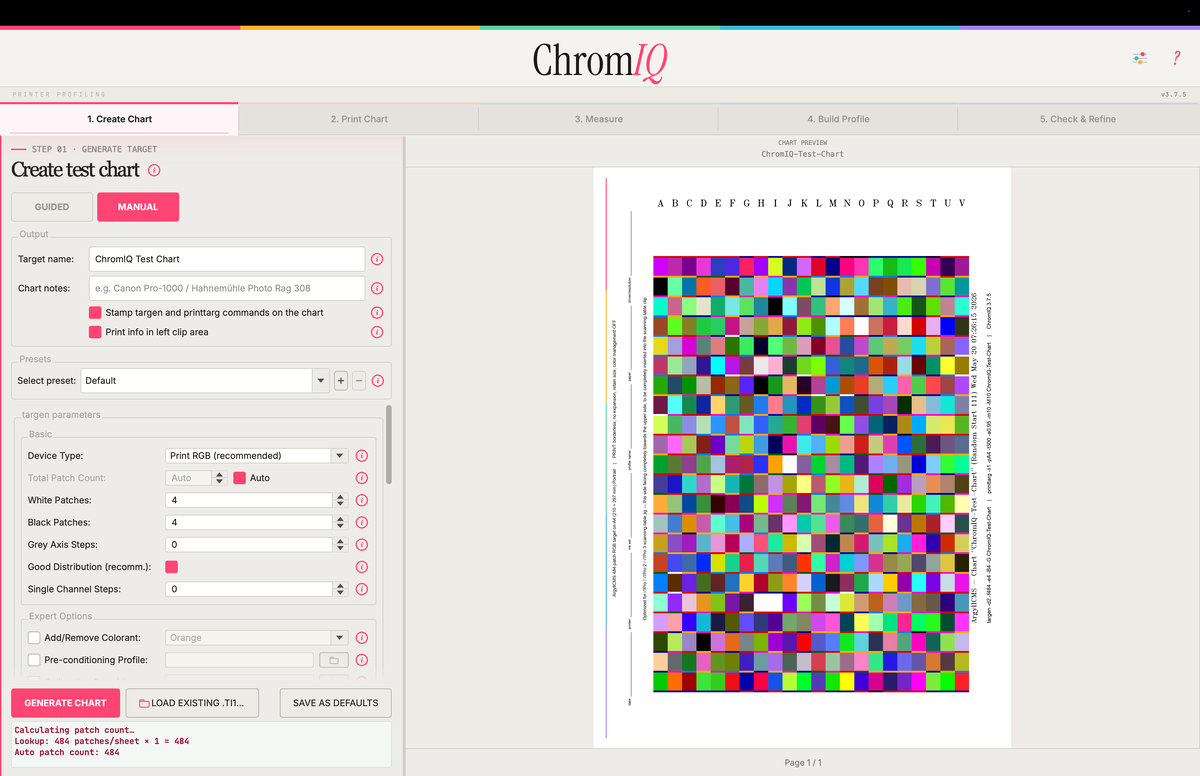Viewport: 1200px width, 776px height.
Task: Switch to GUIDED mode
Action: [x=52, y=207]
